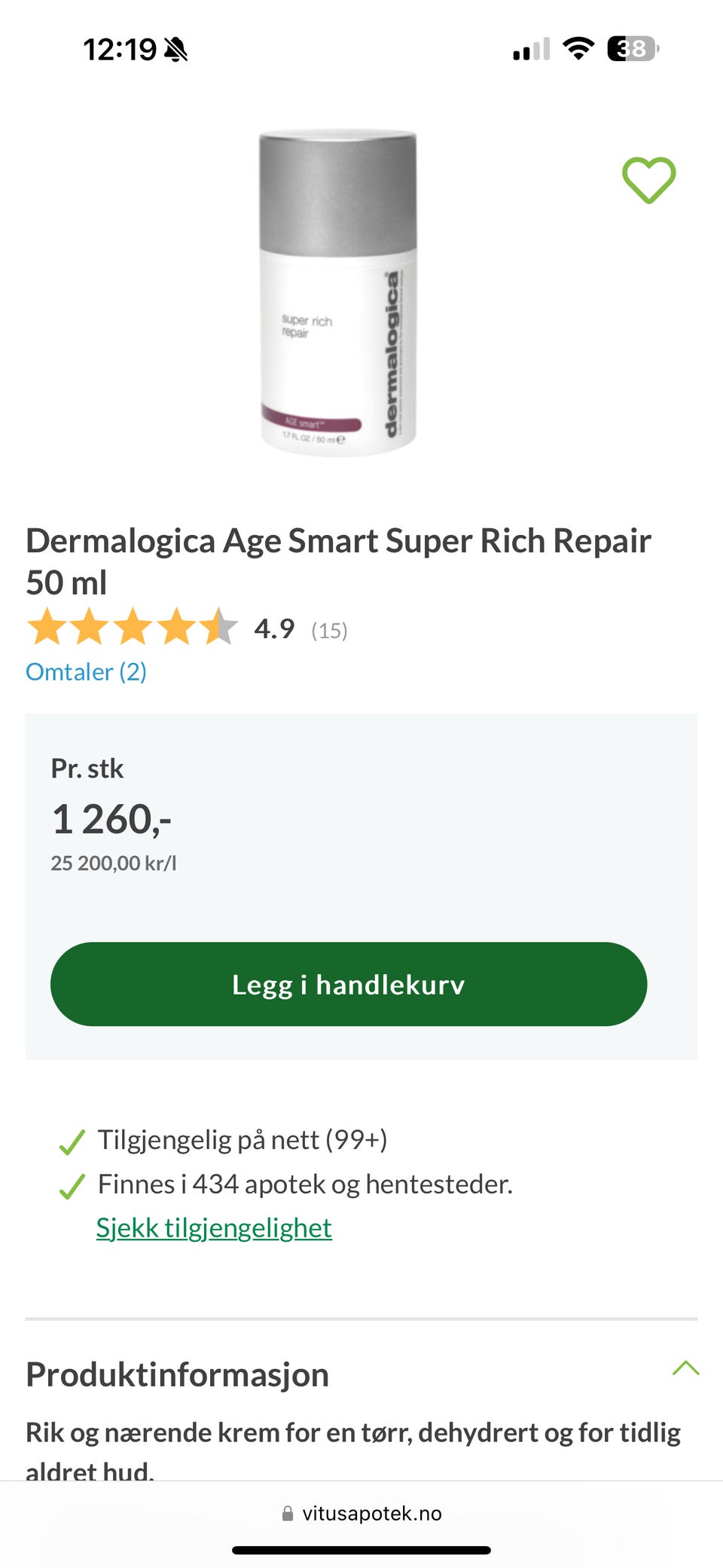Tap the cellular signal bars icon
This screenshot has height=1568, width=723.
(531, 50)
